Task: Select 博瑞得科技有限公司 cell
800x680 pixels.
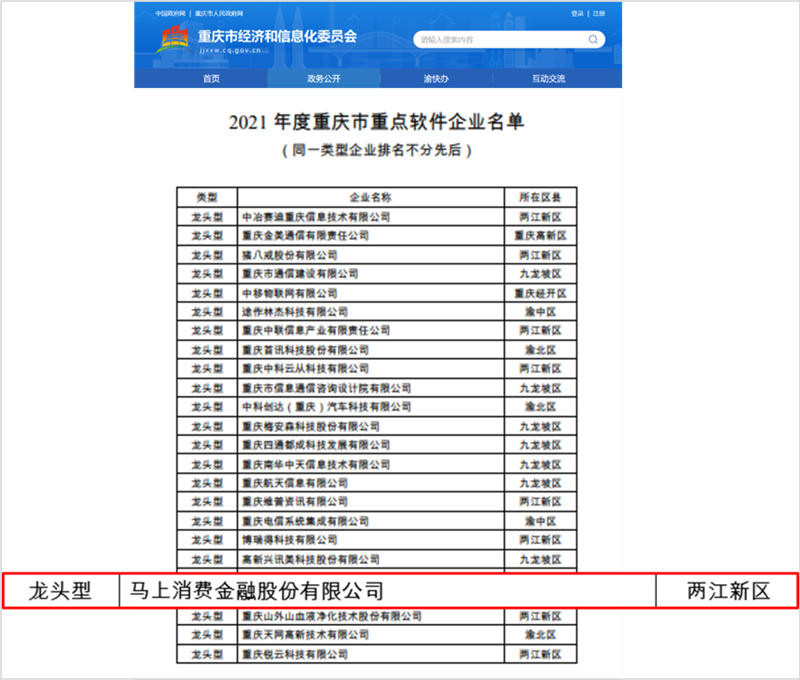Action: point(371,540)
